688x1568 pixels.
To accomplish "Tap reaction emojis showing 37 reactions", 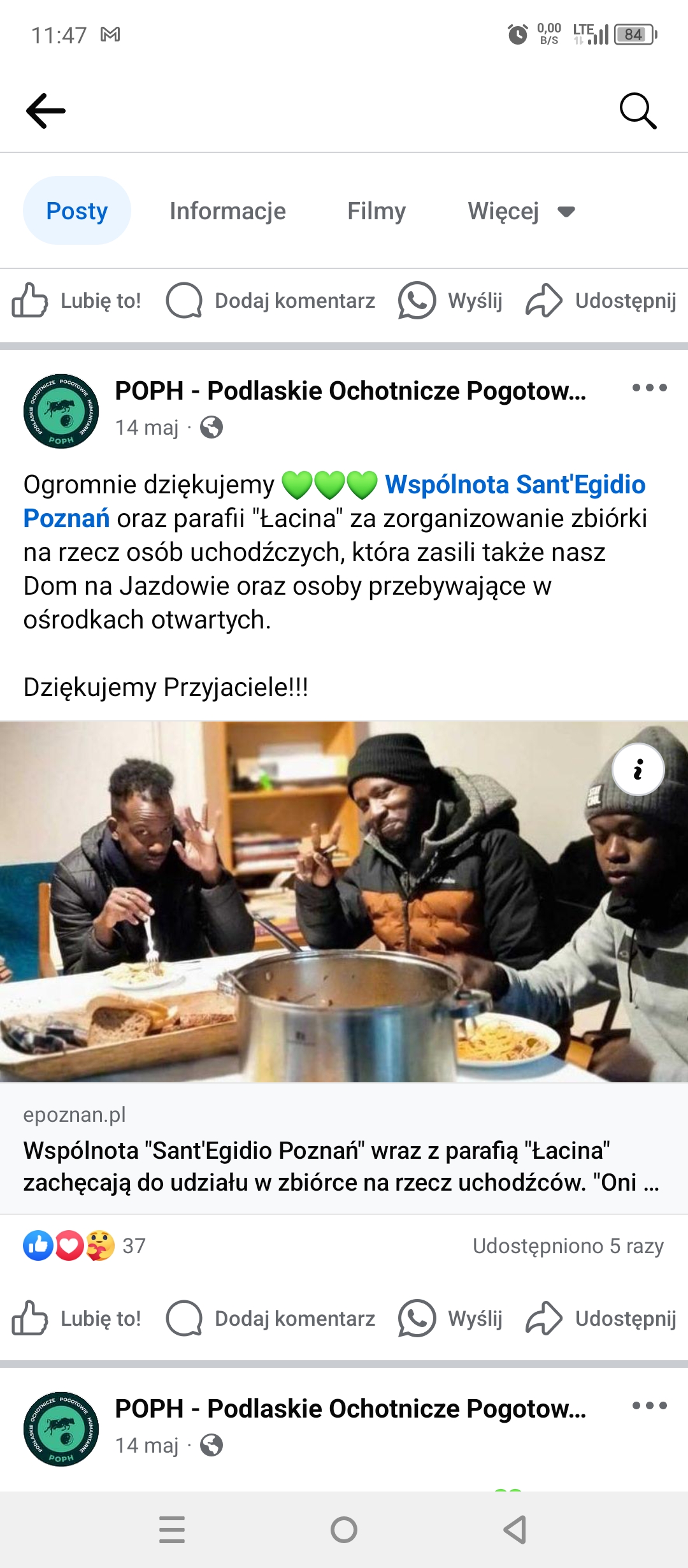I will pos(84,1245).
